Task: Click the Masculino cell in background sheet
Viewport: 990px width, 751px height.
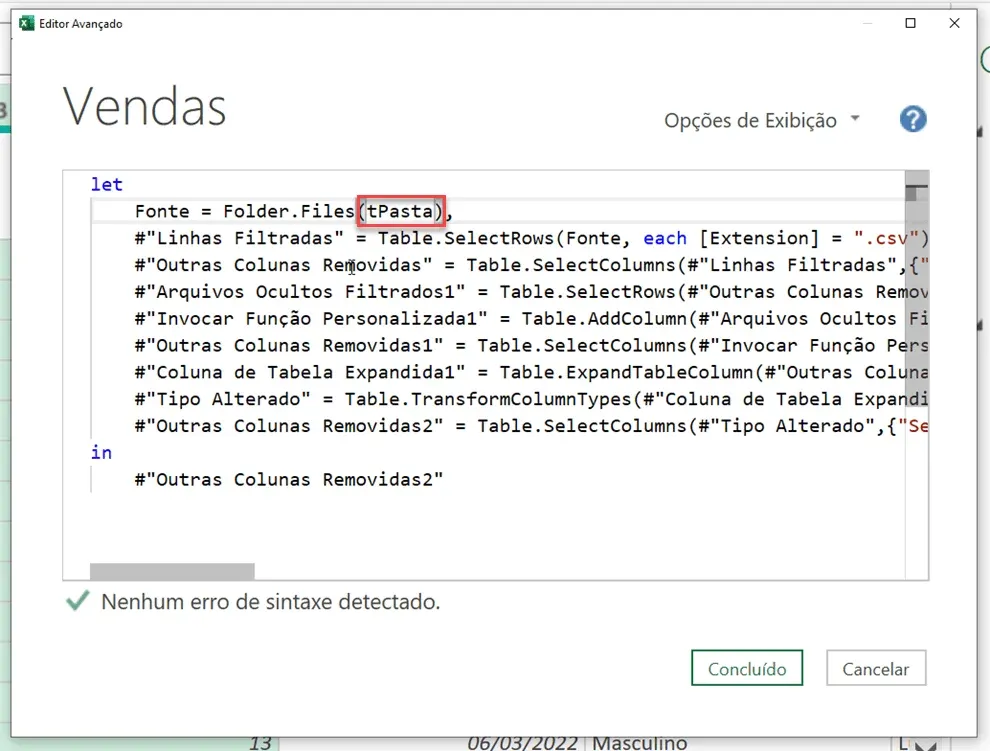Action: pyautogui.click(x=639, y=743)
